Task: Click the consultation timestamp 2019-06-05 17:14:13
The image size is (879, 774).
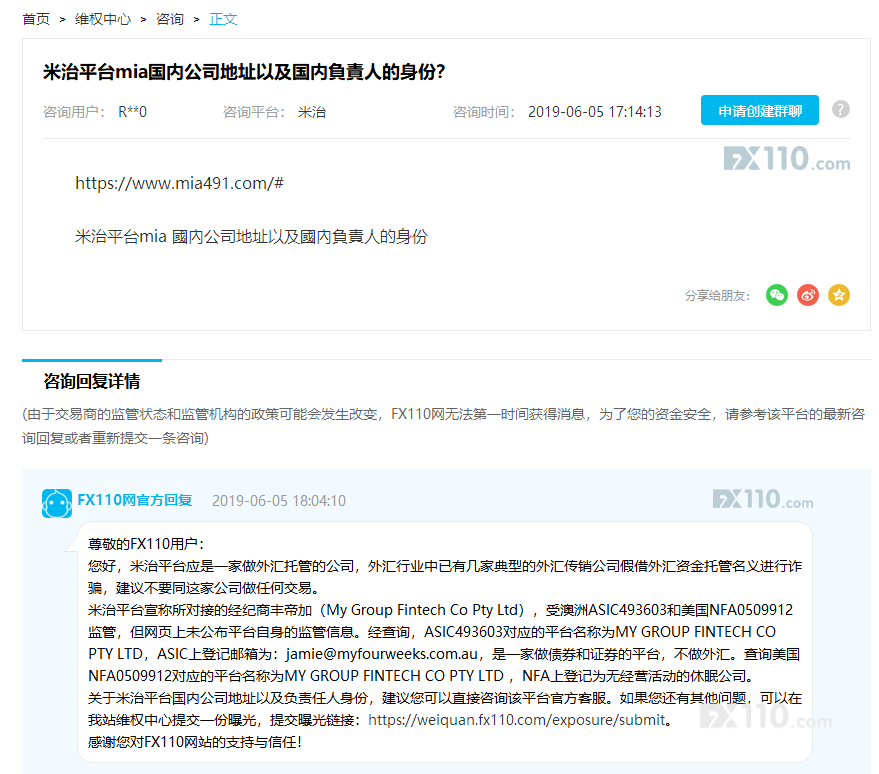Action: pos(594,111)
